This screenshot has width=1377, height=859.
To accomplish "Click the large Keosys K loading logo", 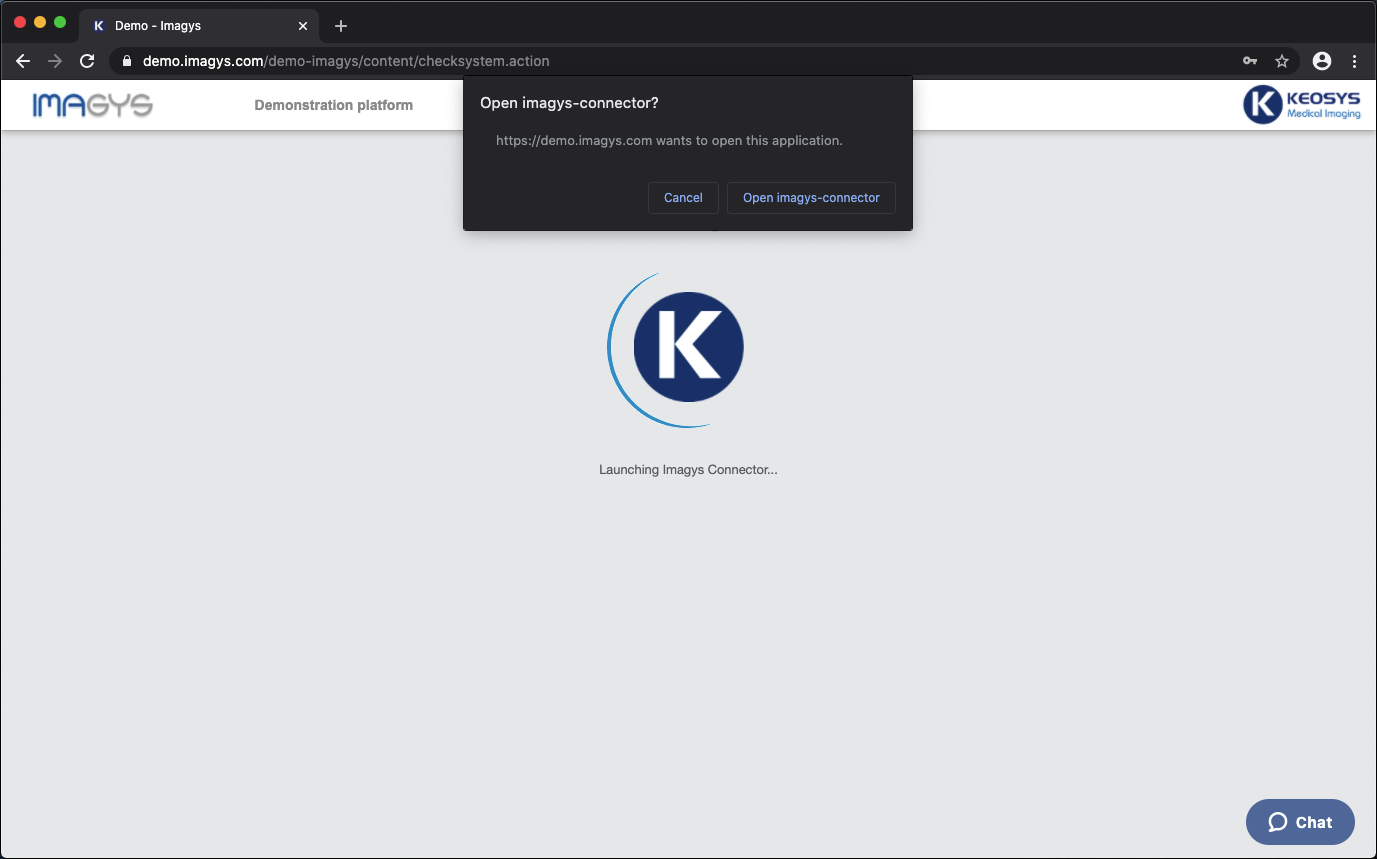I will [x=688, y=347].
